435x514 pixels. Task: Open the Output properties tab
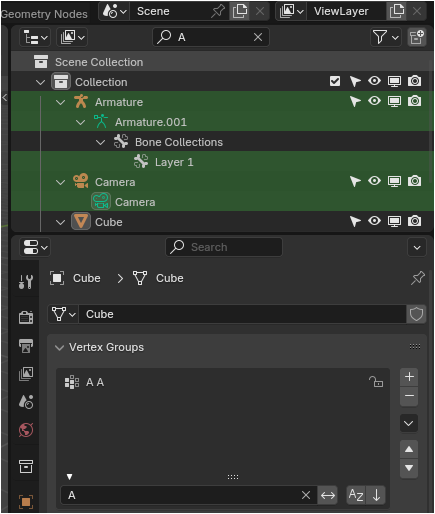point(26,346)
